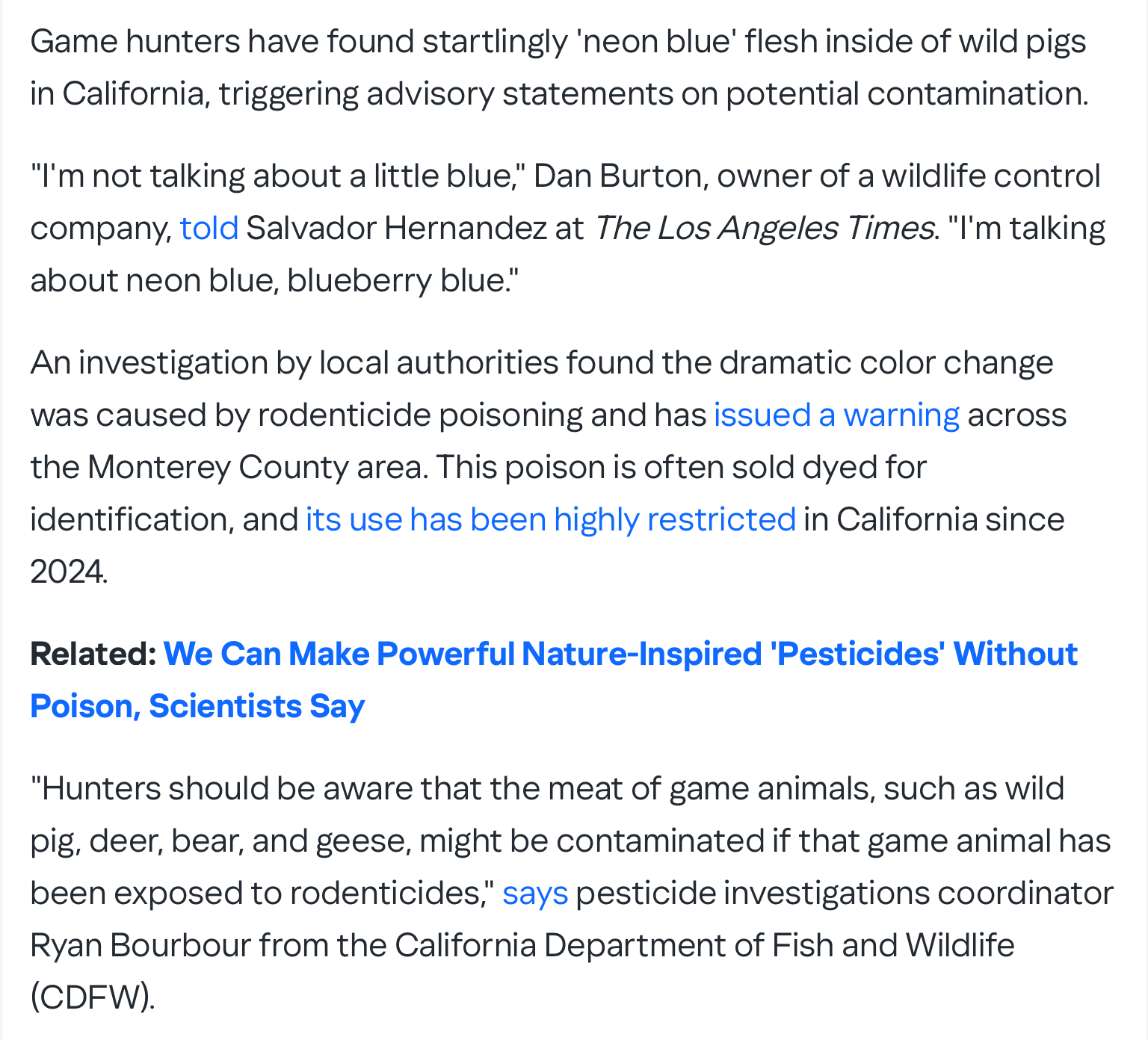This screenshot has width=1148, height=1040.
Task: Click the name "Dan Burton"
Action: [619, 176]
